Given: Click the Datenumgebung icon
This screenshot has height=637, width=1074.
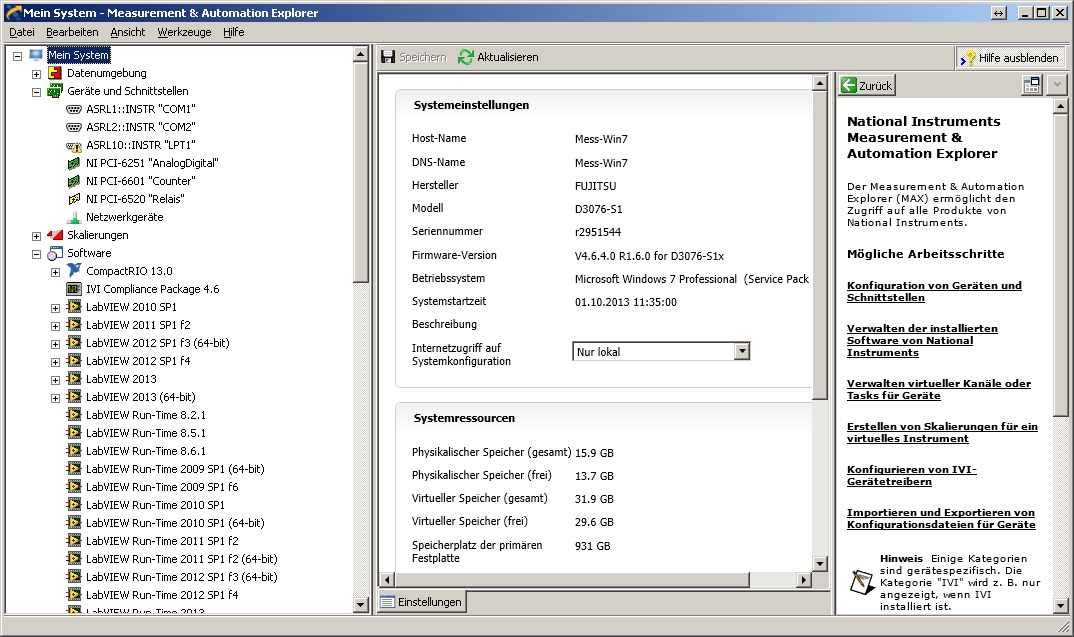Looking at the screenshot, I should [x=55, y=73].
